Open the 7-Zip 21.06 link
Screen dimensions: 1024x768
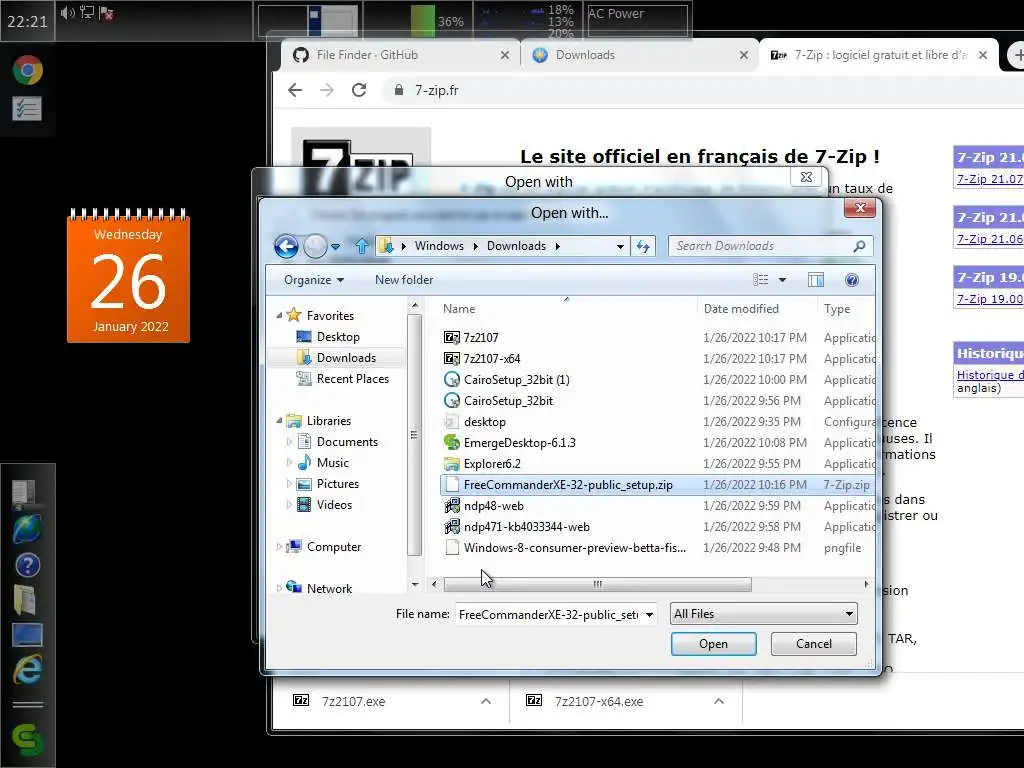tap(989, 239)
